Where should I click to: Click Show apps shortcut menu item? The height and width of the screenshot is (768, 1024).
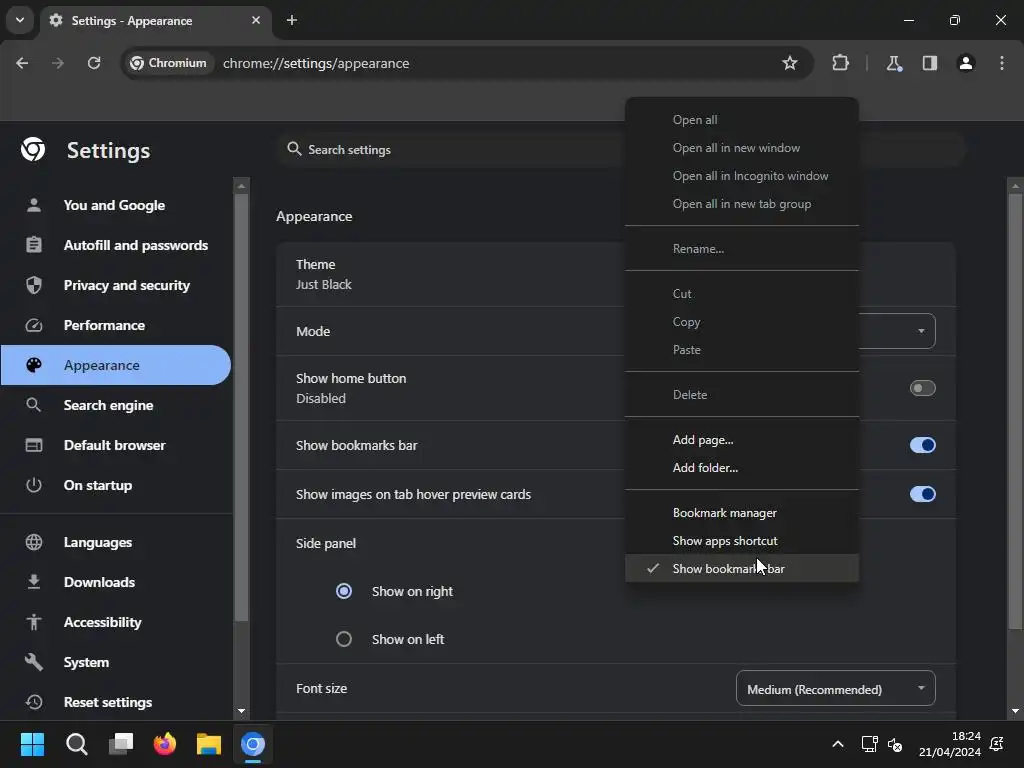[x=742, y=541]
